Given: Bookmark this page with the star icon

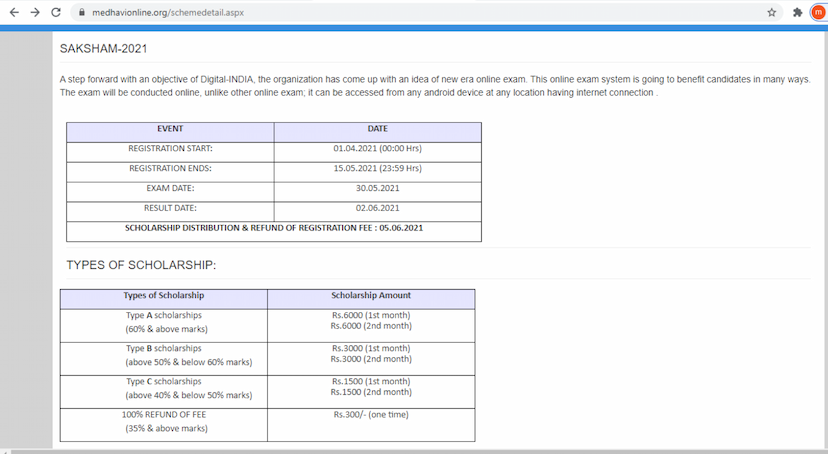Looking at the screenshot, I should 771,12.
